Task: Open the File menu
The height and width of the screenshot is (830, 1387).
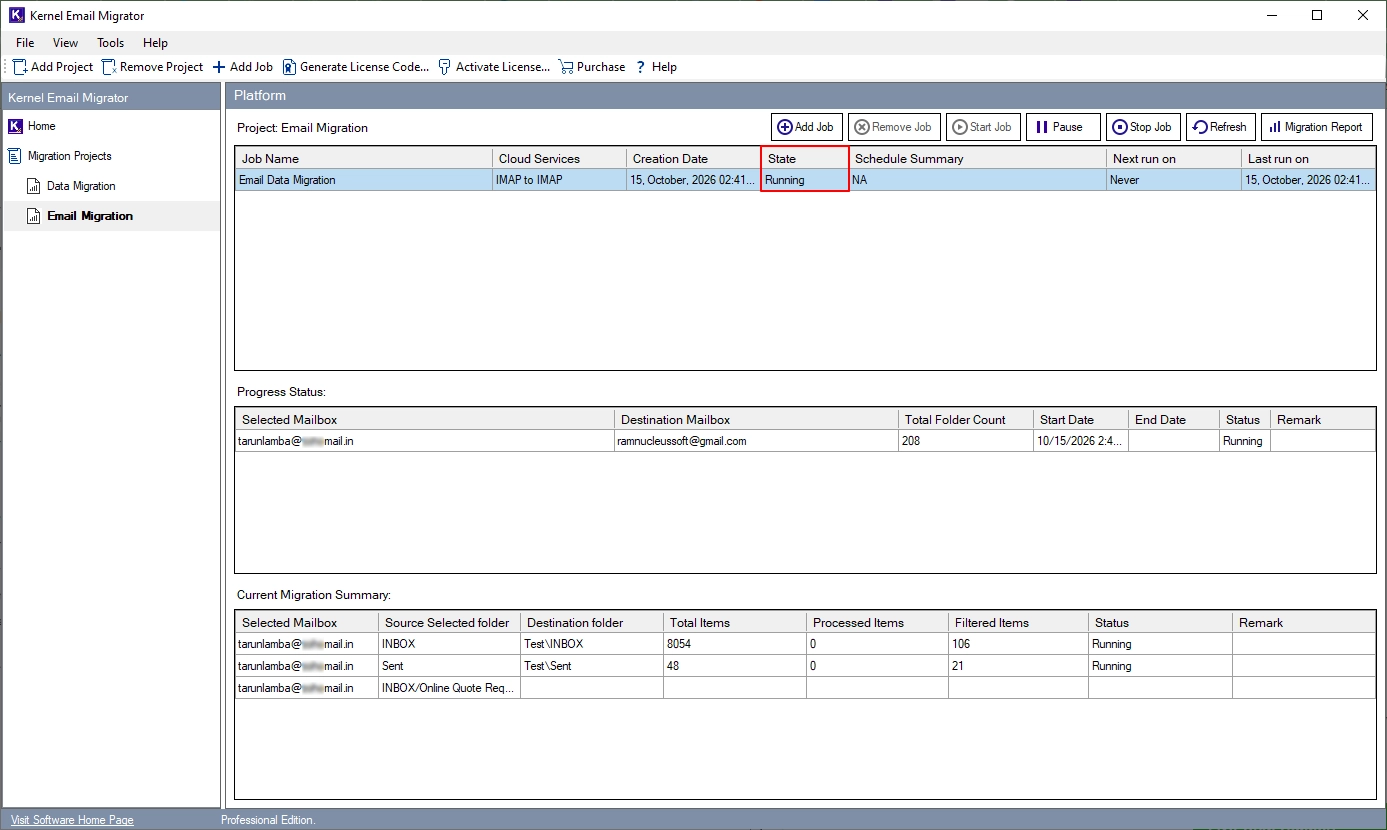Action: point(25,43)
